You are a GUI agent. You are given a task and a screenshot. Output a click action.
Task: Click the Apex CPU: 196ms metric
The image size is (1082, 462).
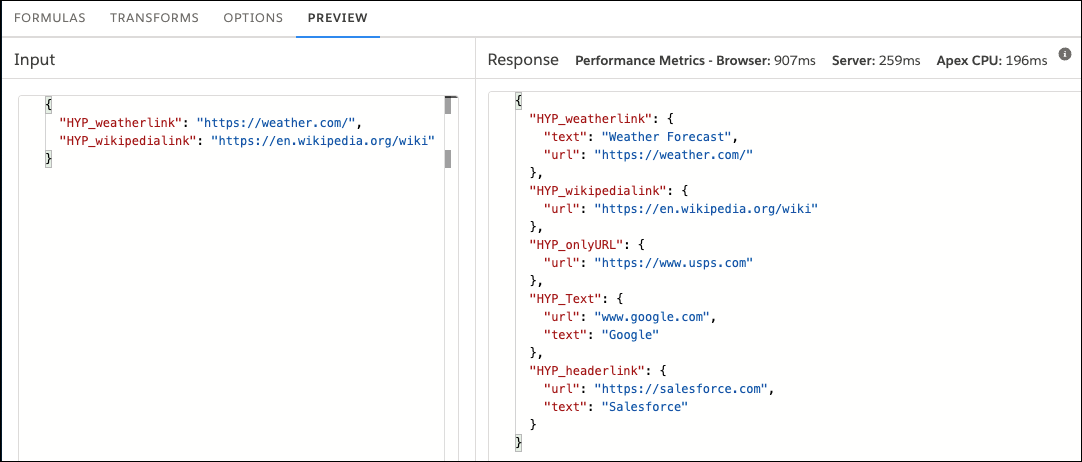(x=992, y=61)
